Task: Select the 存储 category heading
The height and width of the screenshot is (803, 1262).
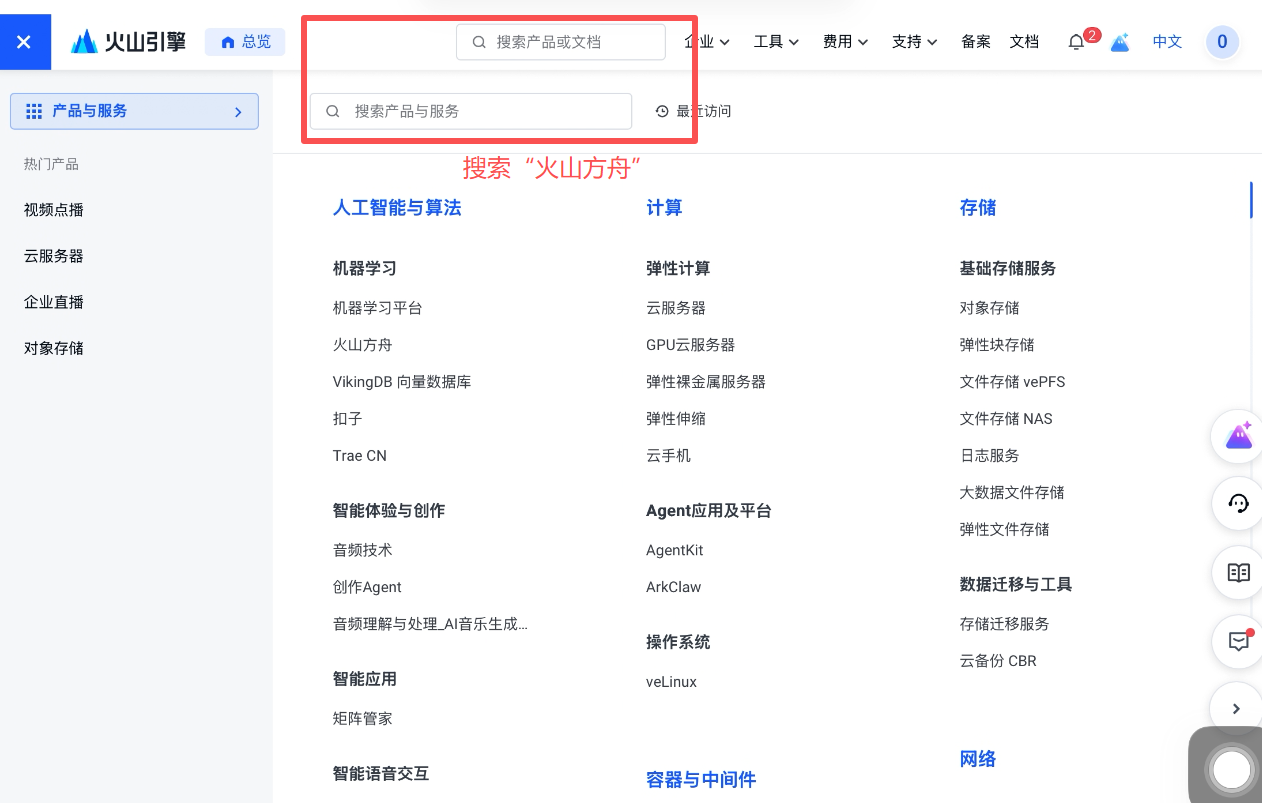Action: (x=978, y=208)
